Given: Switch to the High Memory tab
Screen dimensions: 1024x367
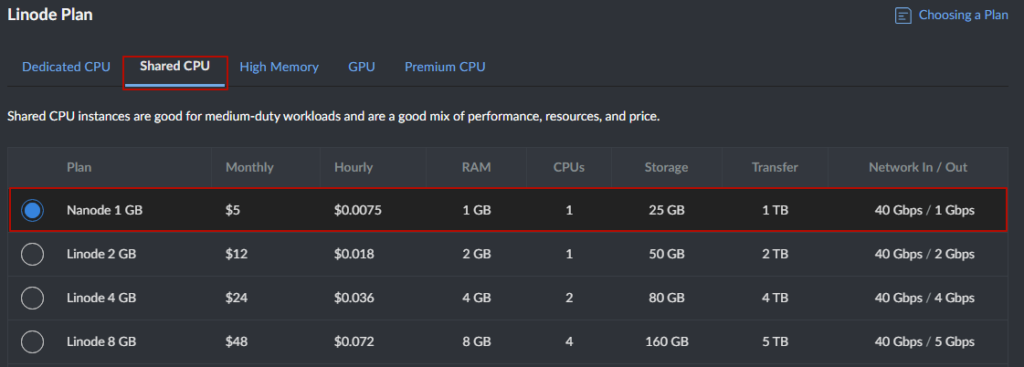Looking at the screenshot, I should (x=279, y=67).
